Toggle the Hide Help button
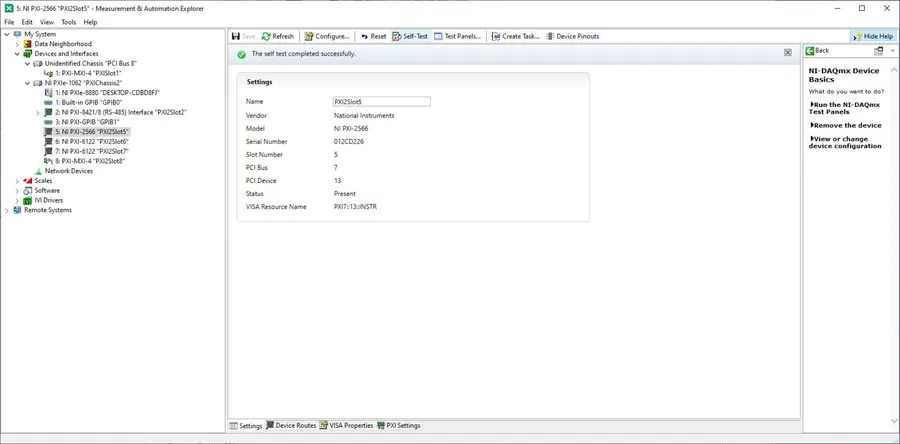 (x=872, y=36)
